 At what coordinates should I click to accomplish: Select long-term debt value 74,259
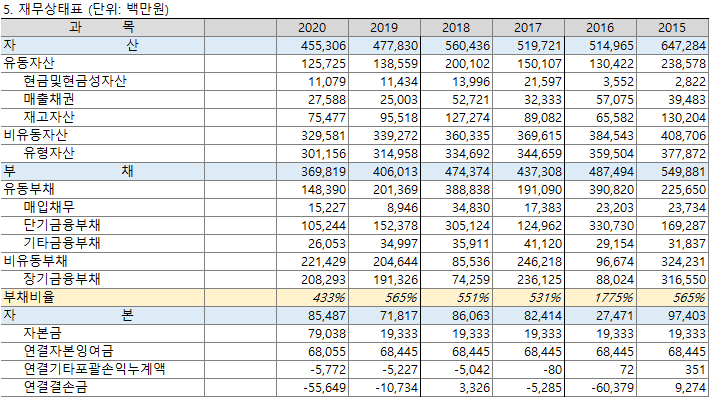[471, 280]
